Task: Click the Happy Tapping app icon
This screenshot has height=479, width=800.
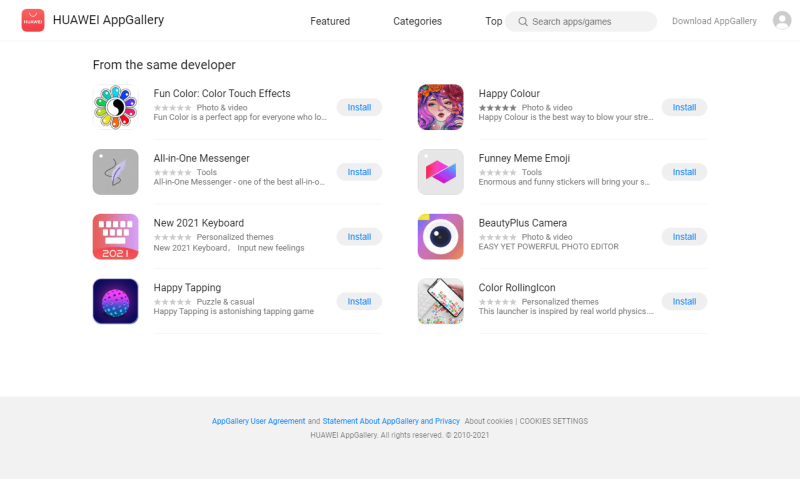Action: (115, 301)
